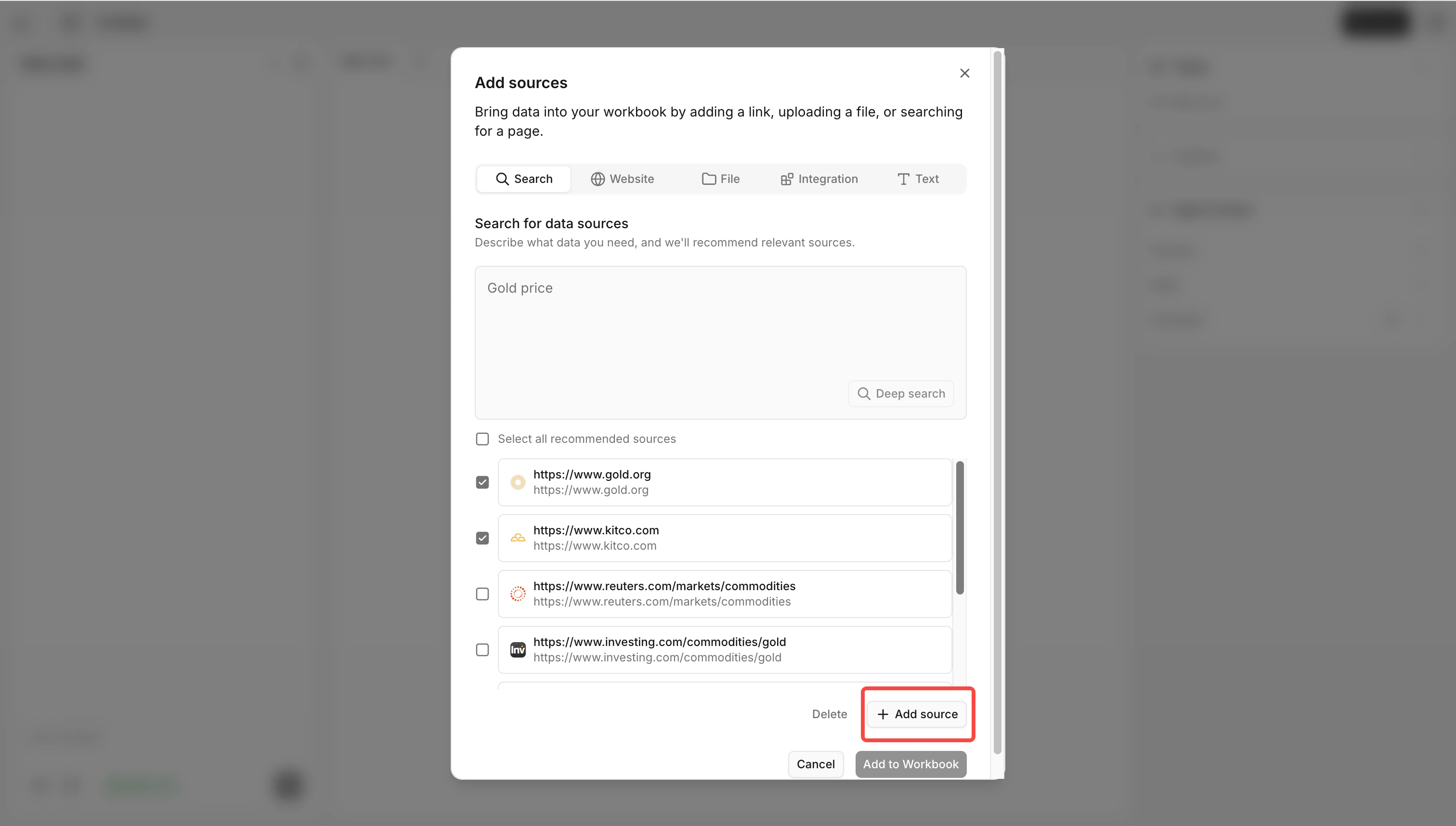Click the Deep search magnifier icon
The height and width of the screenshot is (826, 1456).
coord(864,393)
